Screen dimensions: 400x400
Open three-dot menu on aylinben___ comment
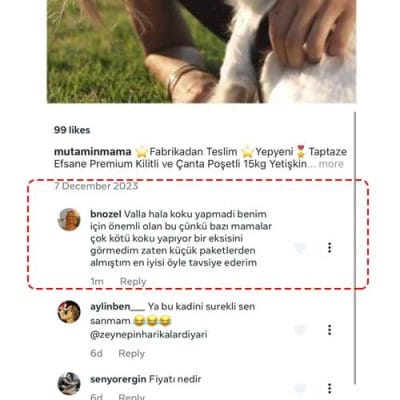[x=329, y=330]
